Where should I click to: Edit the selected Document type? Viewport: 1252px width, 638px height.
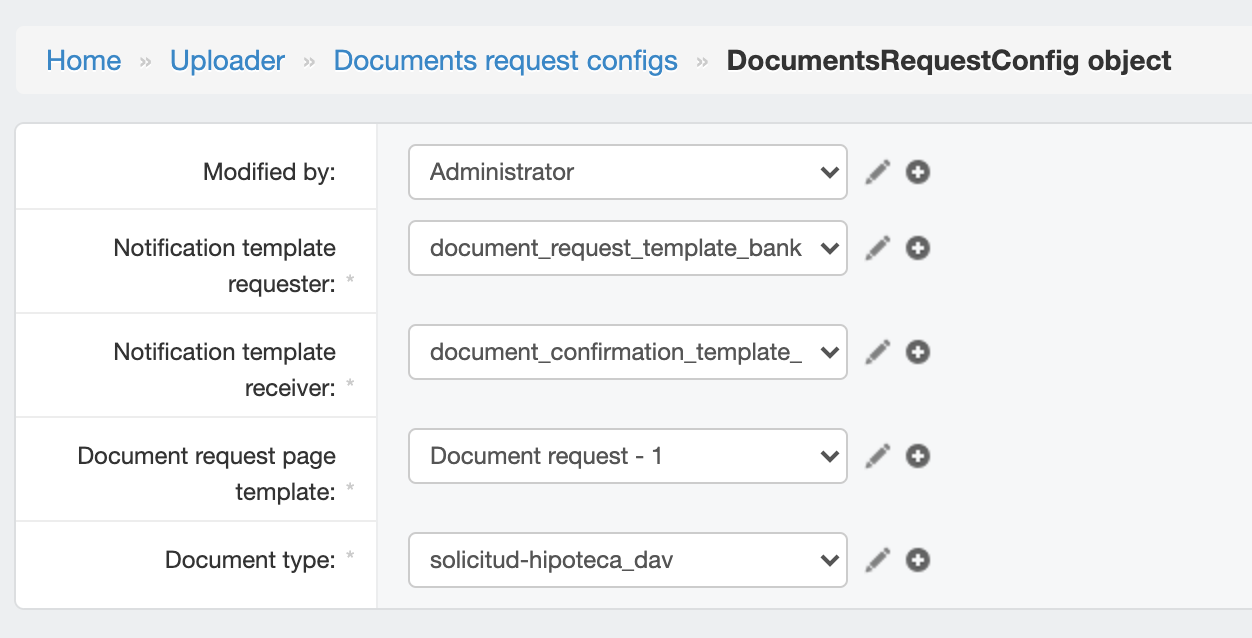tap(877, 560)
